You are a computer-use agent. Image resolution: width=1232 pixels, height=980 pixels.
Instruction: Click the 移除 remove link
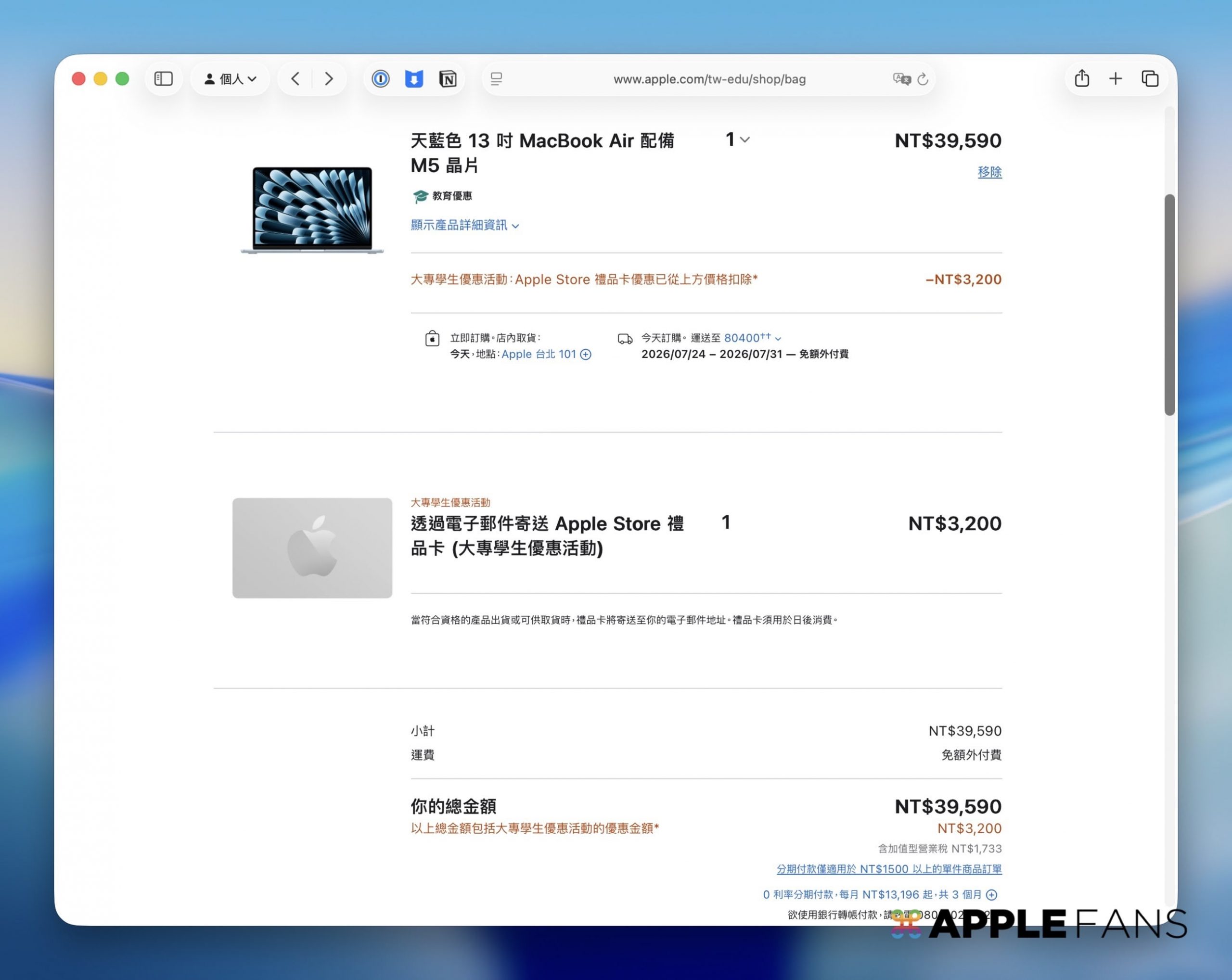[990, 172]
